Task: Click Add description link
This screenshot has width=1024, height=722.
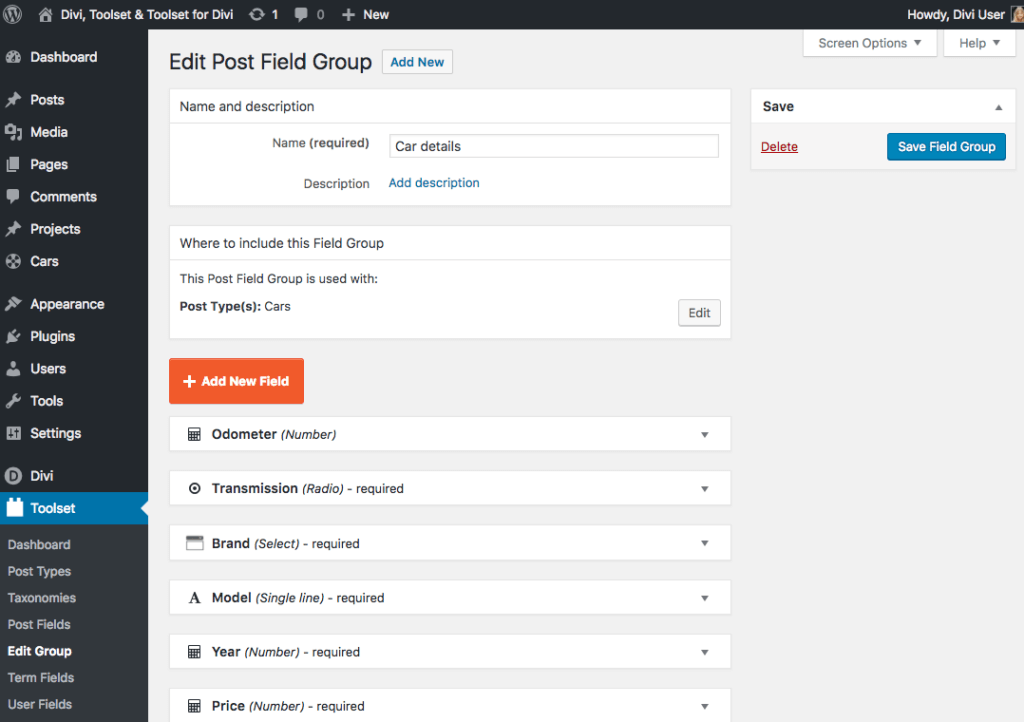Action: (x=434, y=183)
